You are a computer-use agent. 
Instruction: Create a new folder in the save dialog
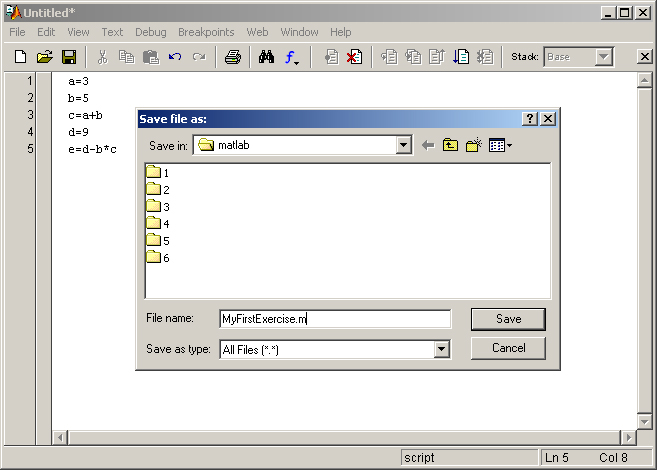(474, 145)
